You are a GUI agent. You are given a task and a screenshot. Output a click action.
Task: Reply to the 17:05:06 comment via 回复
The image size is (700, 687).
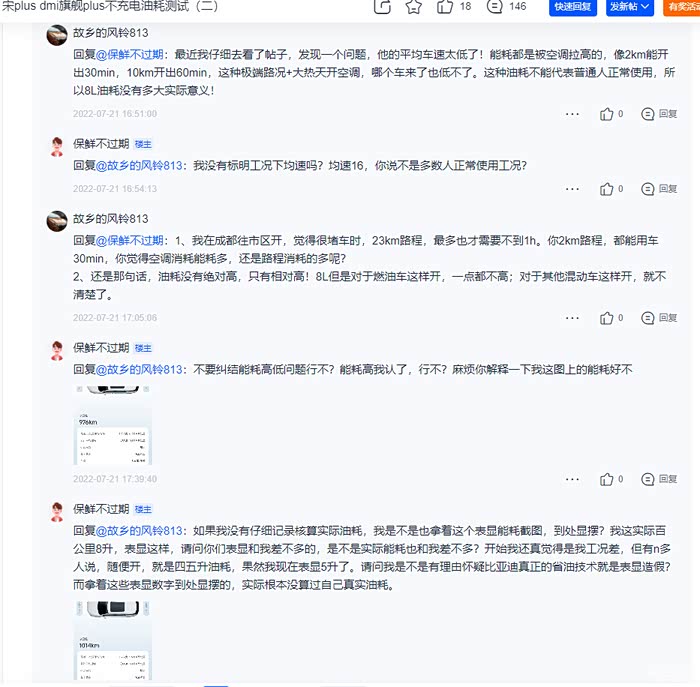pyautogui.click(x=659, y=318)
